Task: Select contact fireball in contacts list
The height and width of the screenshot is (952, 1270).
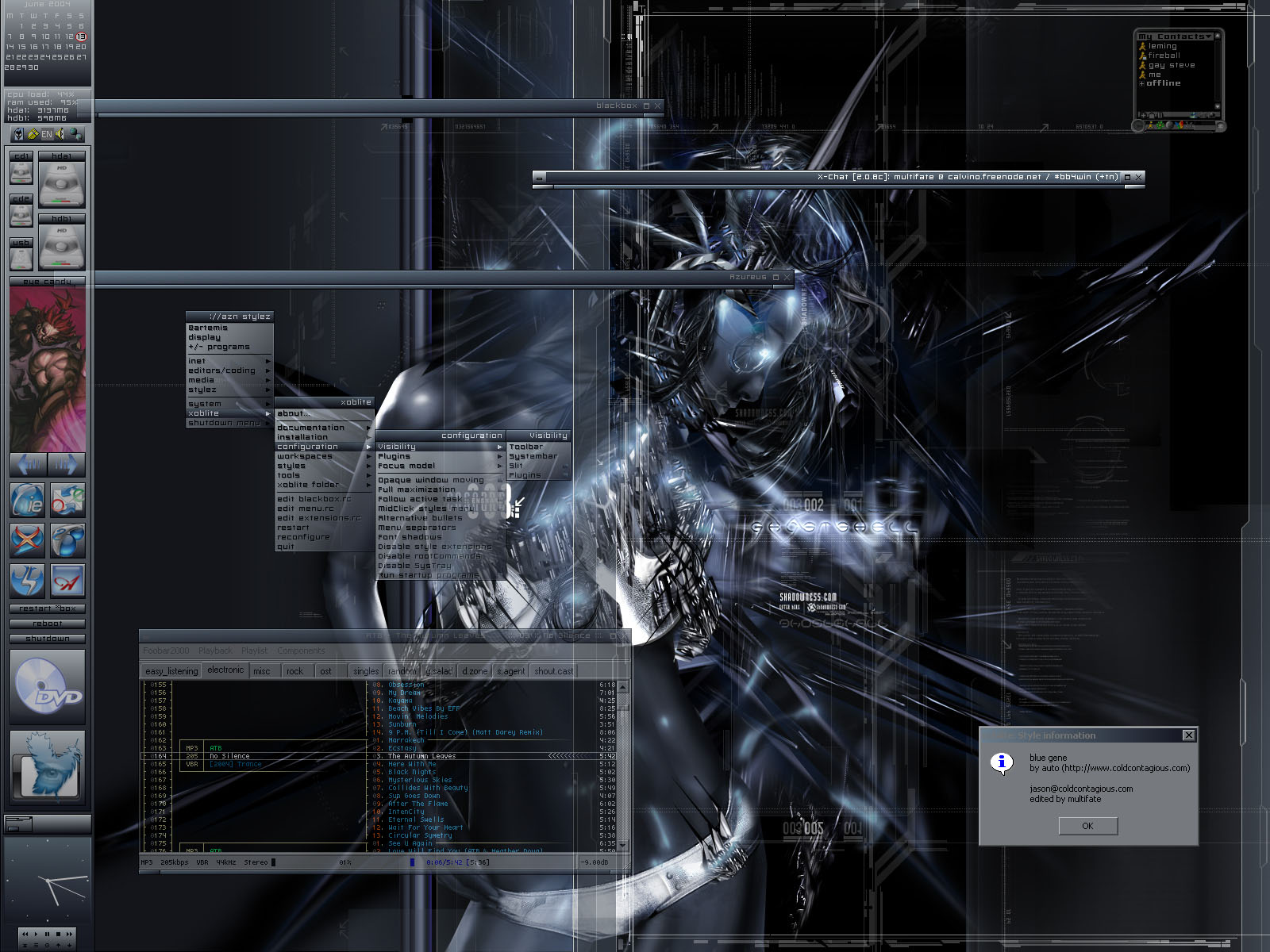Action: pyautogui.click(x=1164, y=56)
